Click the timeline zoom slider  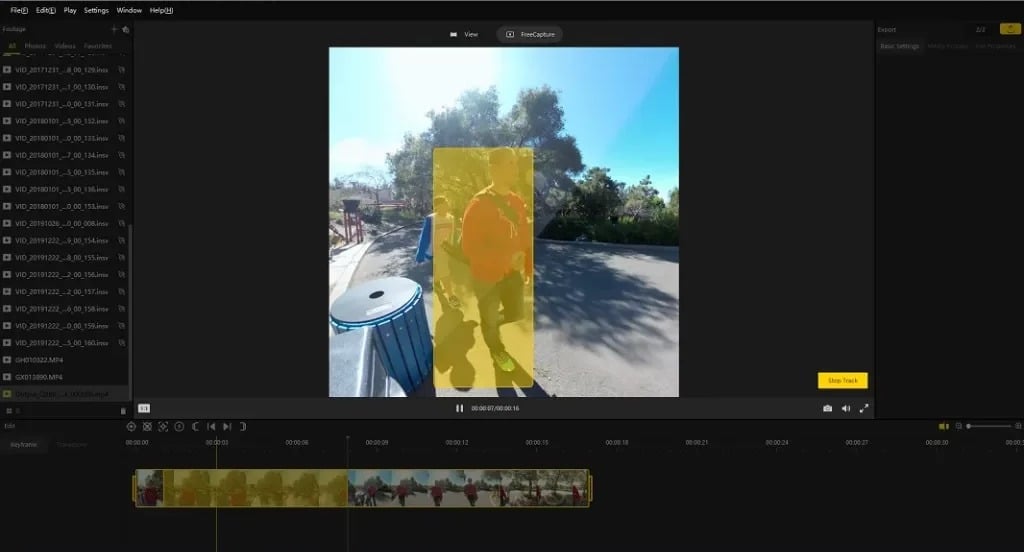pyautogui.click(x=989, y=426)
